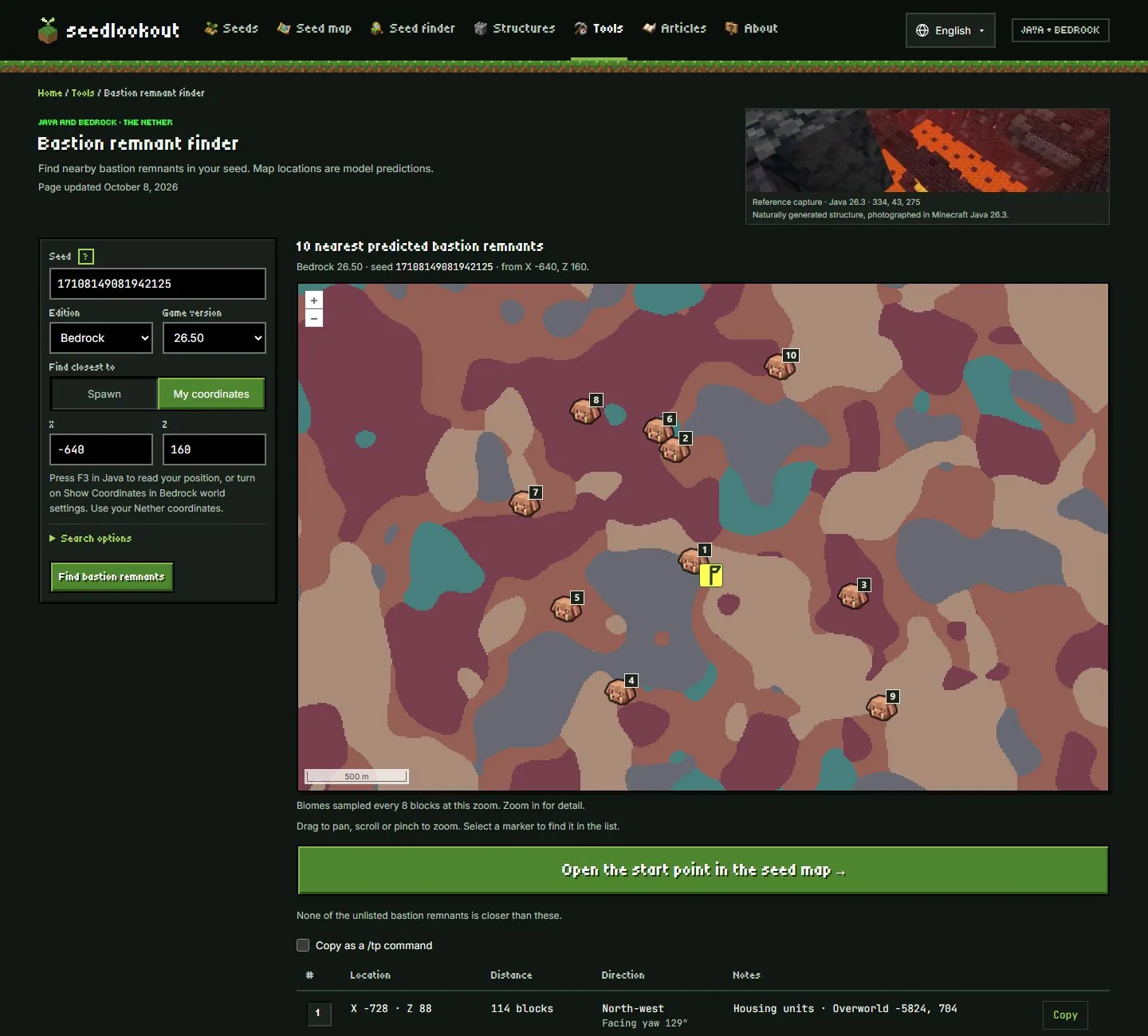
Task: Choose My coordinates as search origin
Action: point(211,394)
